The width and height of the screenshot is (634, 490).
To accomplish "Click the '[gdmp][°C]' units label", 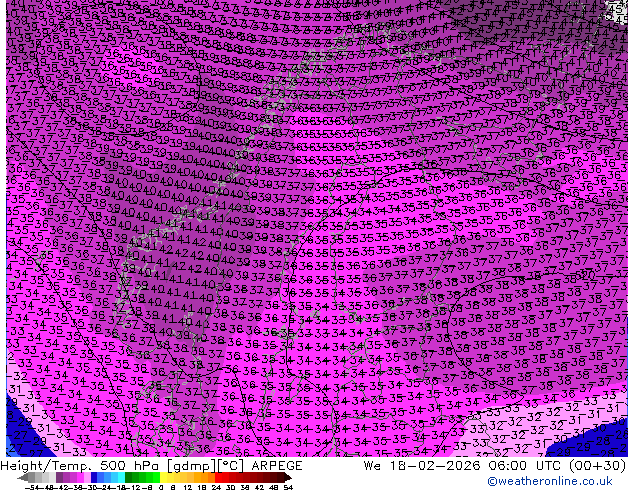I will tap(207, 466).
